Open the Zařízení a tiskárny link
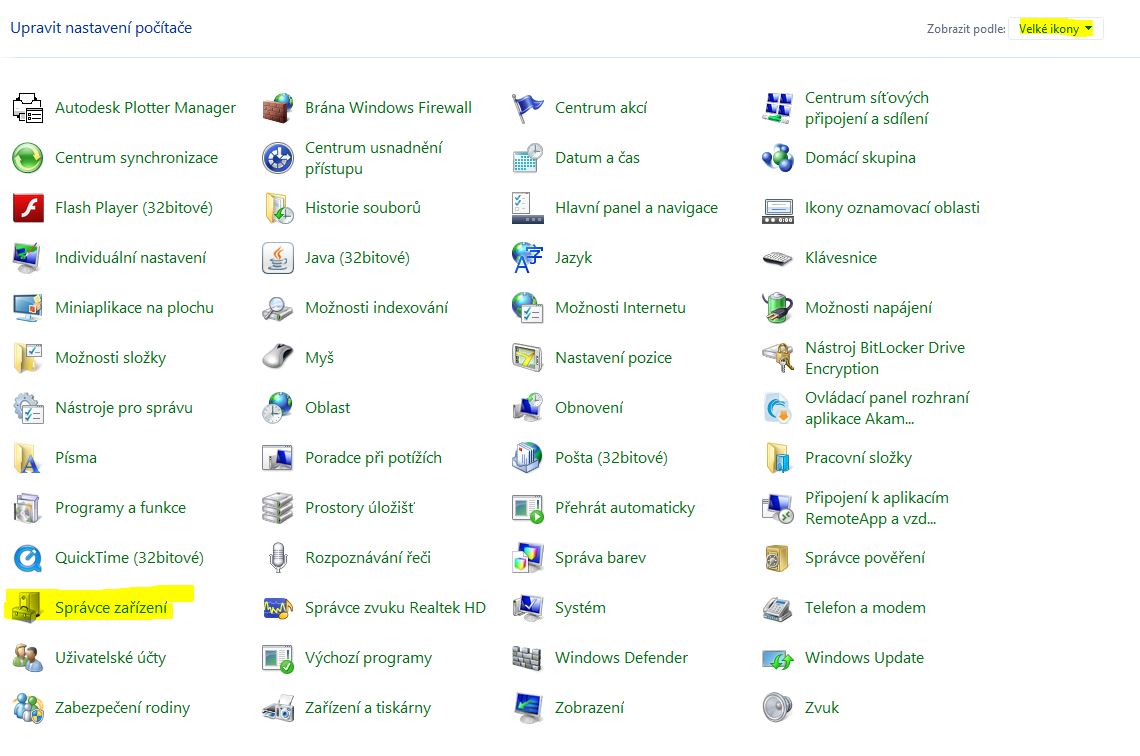Screen dimensions: 1140x756 tap(367, 708)
